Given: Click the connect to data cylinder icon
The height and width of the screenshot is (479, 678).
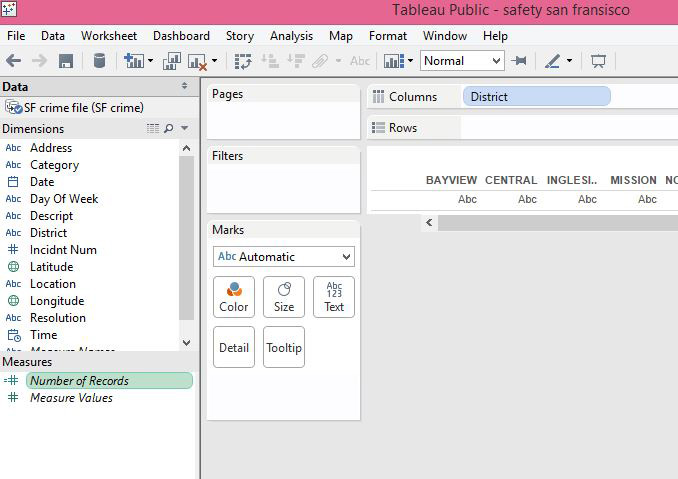Looking at the screenshot, I should tap(99, 61).
